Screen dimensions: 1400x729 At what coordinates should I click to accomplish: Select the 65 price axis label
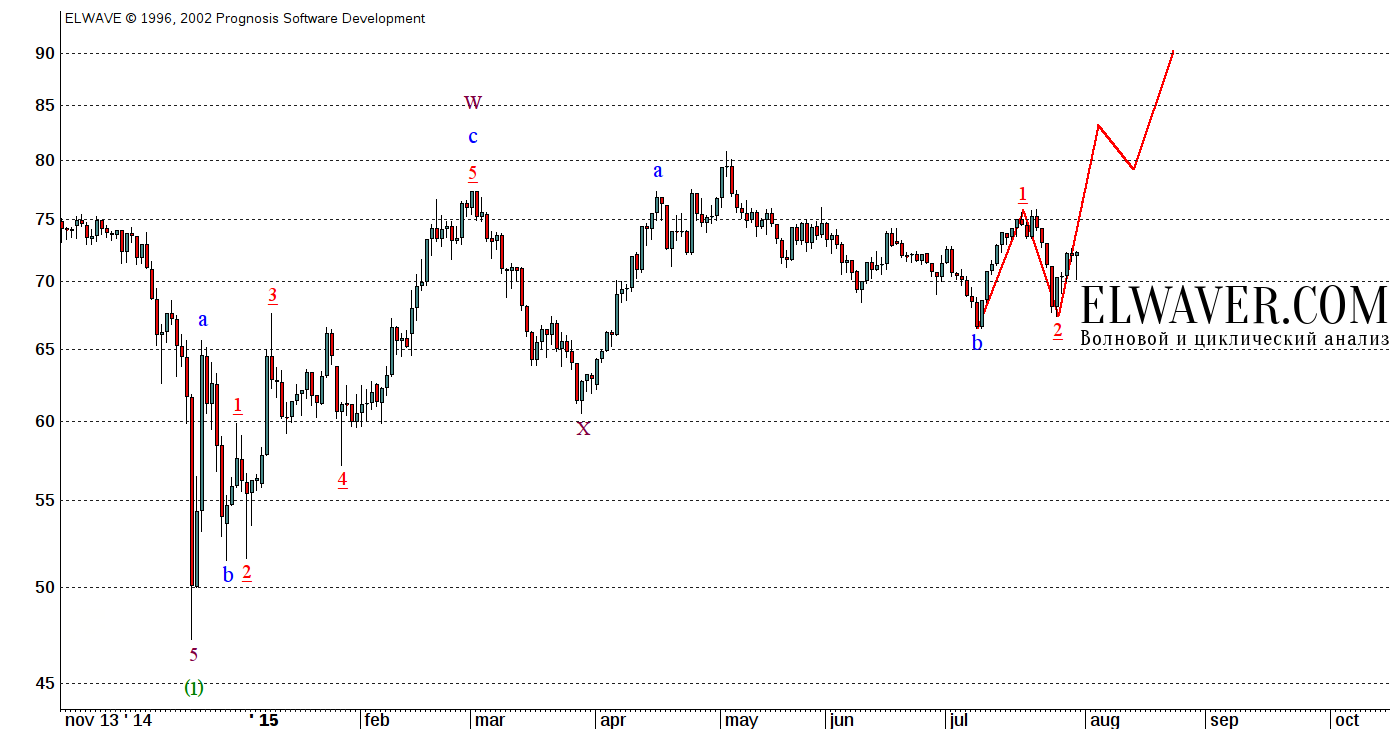43,349
